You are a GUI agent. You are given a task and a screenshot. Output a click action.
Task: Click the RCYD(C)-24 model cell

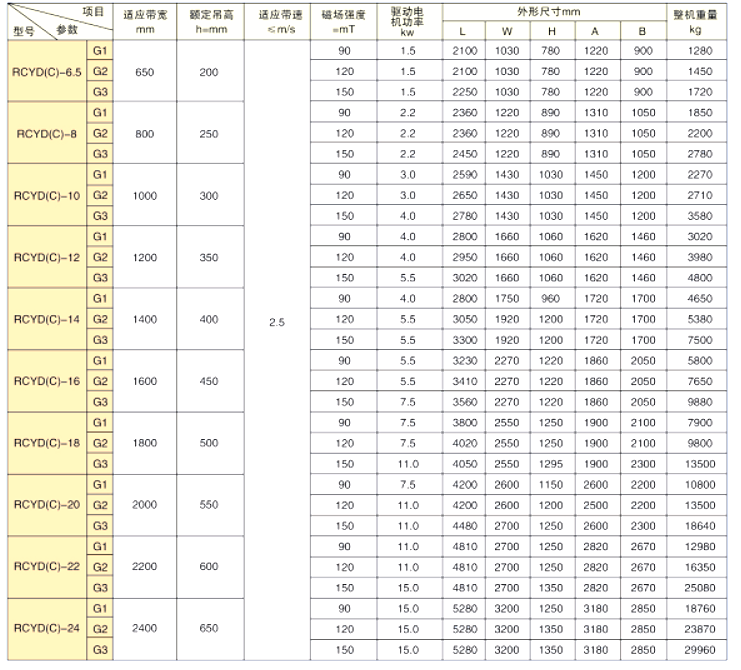tap(47, 629)
